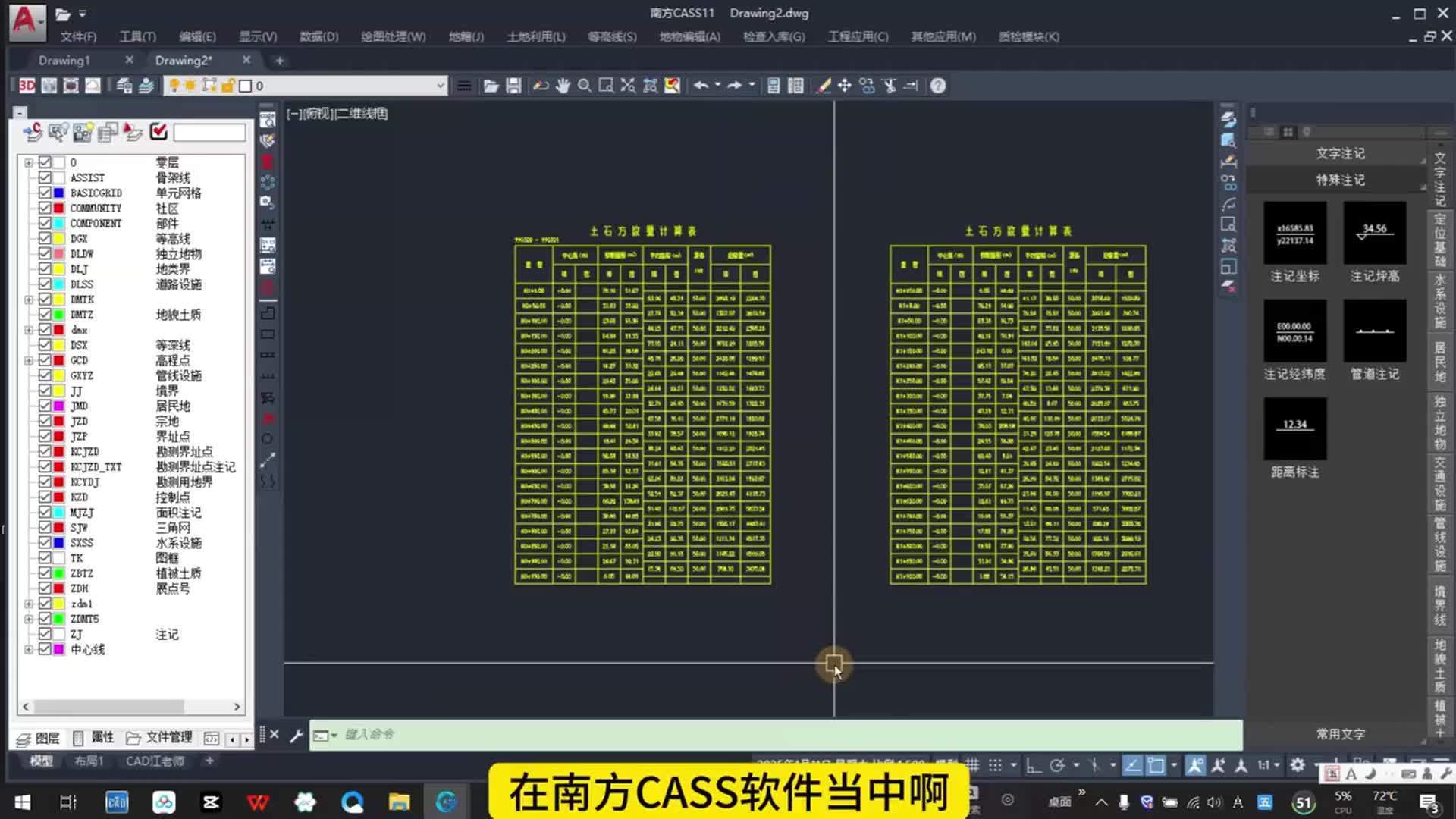Click the 距离标注 annotation button
Screen dimensions: 1456x819
(1294, 428)
